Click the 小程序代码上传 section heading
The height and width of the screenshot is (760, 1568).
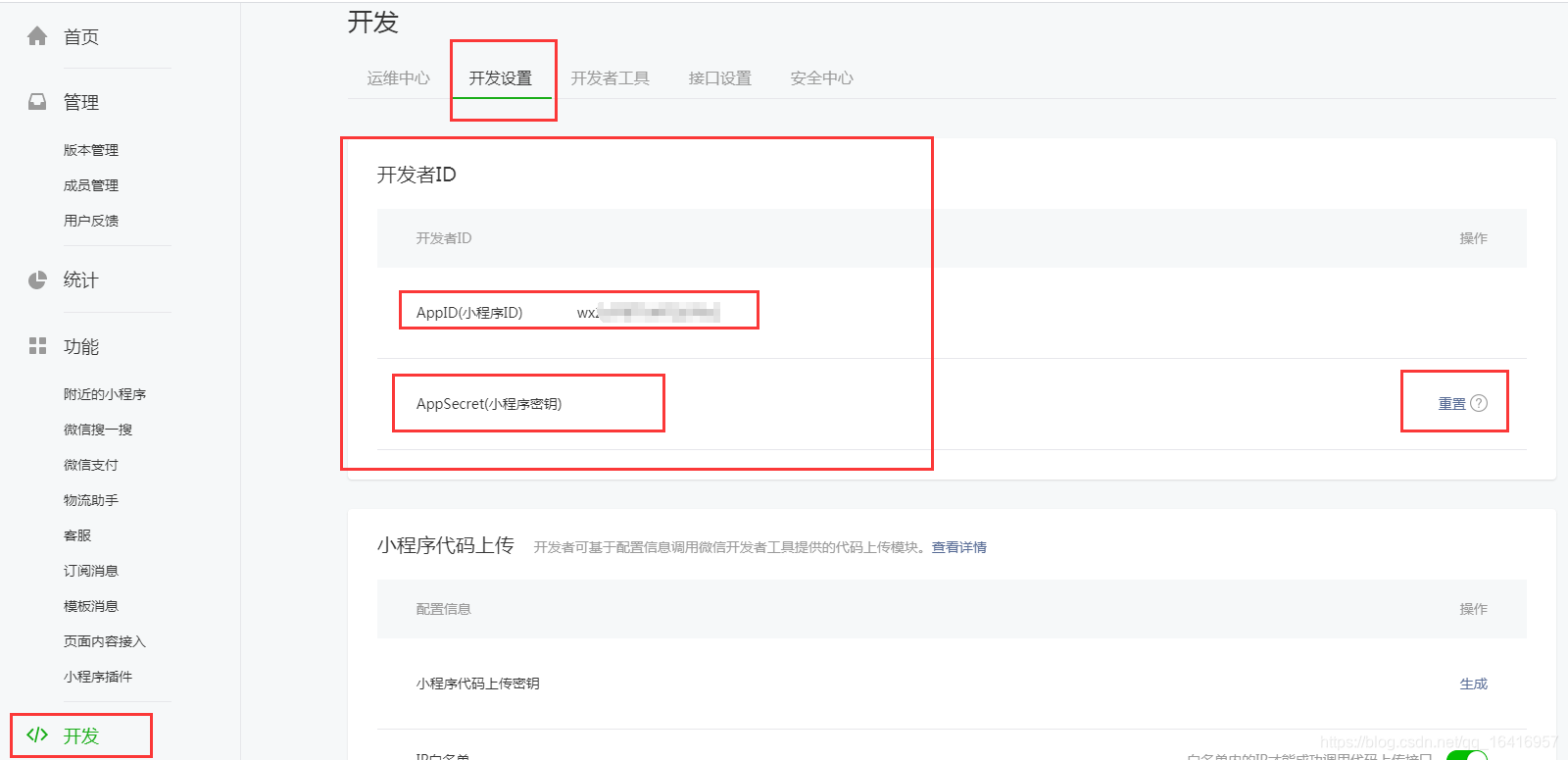446,545
